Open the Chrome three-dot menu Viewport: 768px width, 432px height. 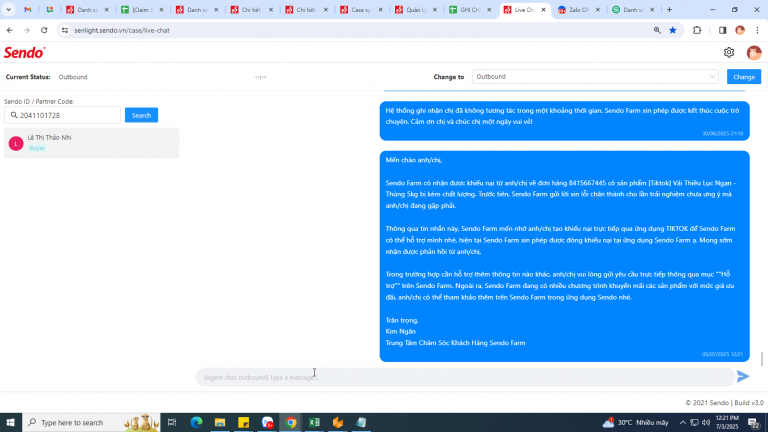pyautogui.click(x=757, y=30)
